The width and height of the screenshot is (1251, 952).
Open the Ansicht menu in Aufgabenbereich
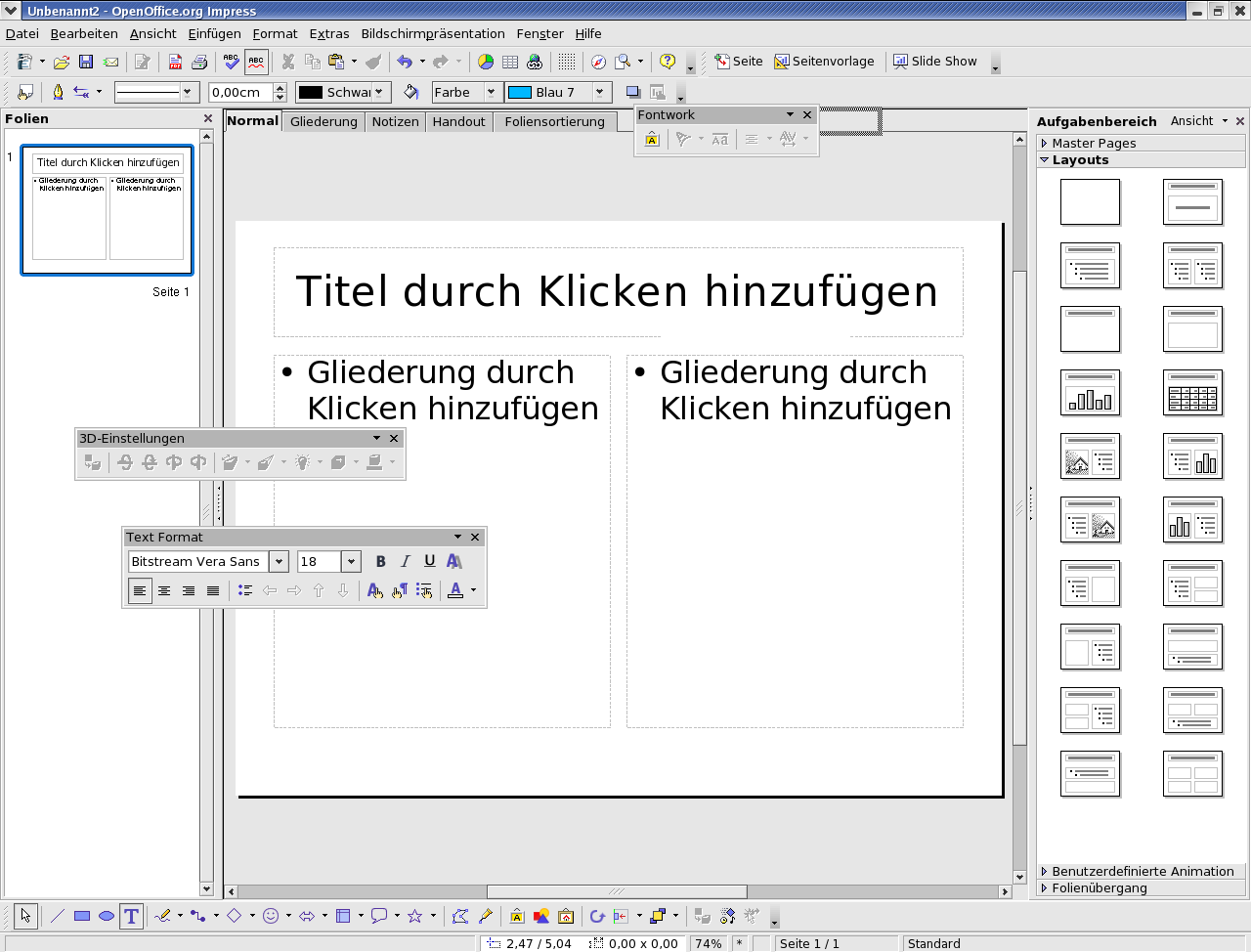click(x=1198, y=120)
